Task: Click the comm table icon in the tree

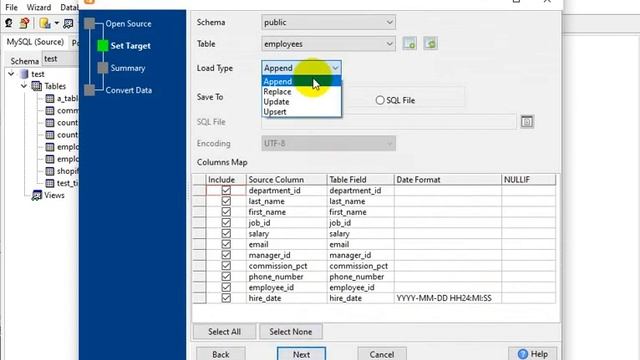Action: pos(50,111)
